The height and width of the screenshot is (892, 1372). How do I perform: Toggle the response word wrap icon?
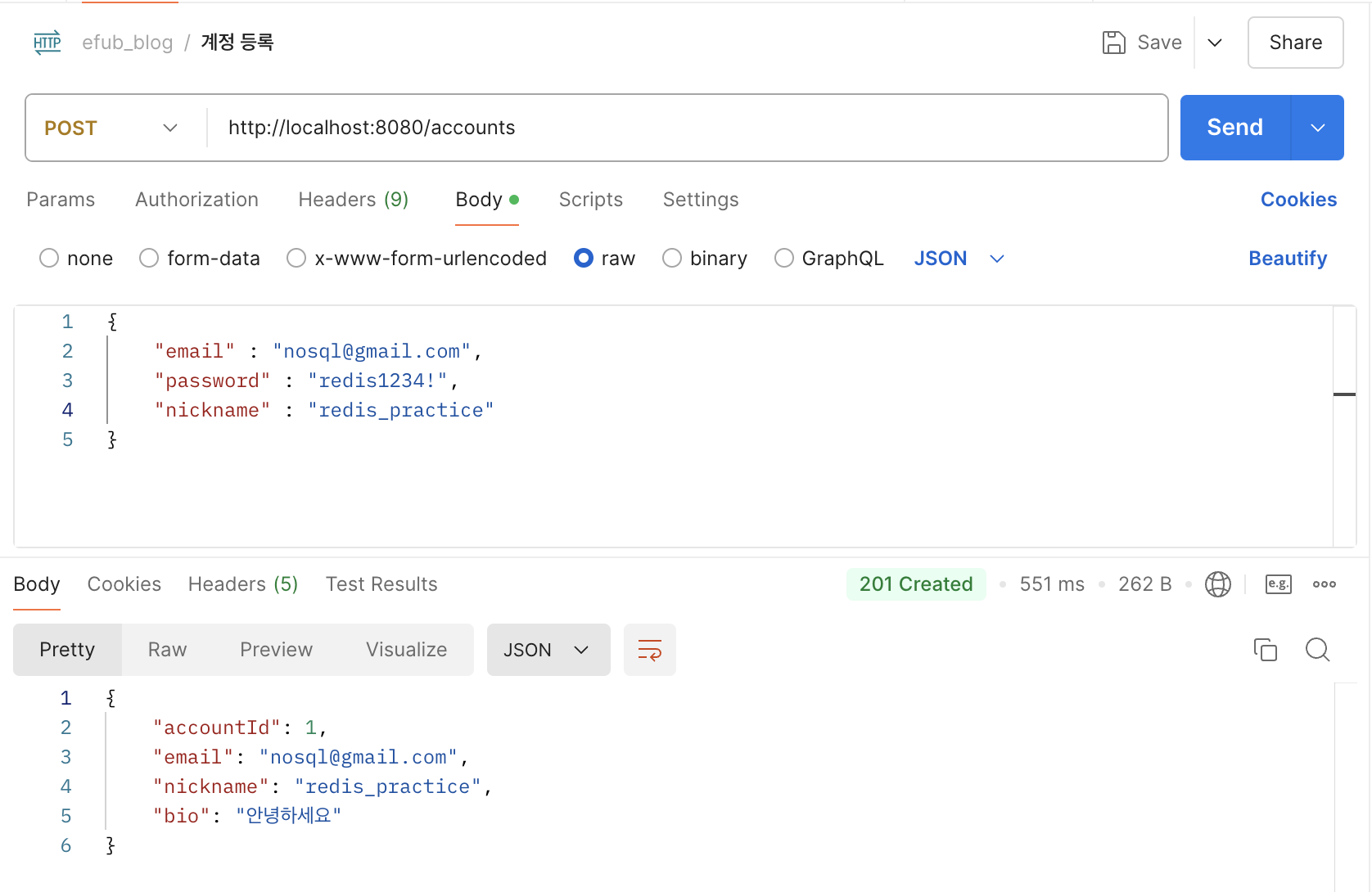click(x=650, y=650)
